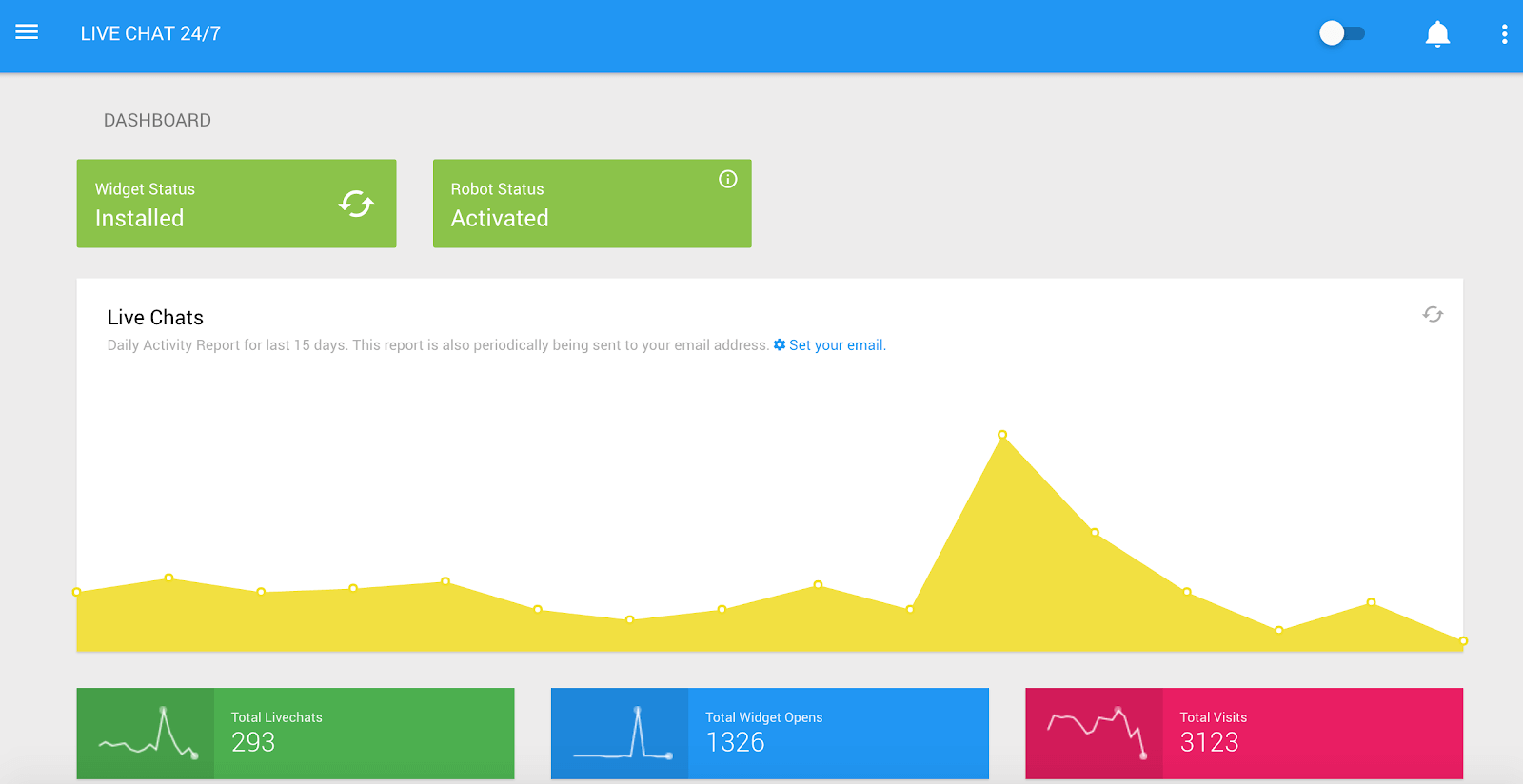Refresh the Live Chats chart
The width and height of the screenshot is (1523, 784).
(1433, 314)
